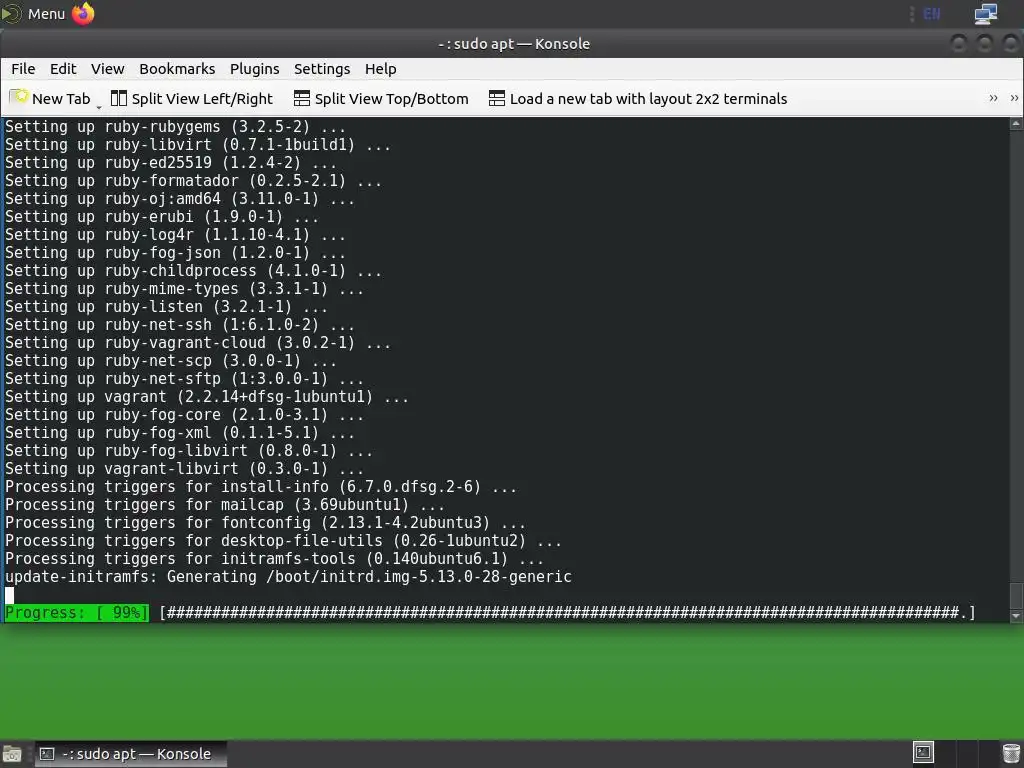1024x768 pixels.
Task: Click the 'Setting up ruby-fog-json' line
Action: coord(175,253)
